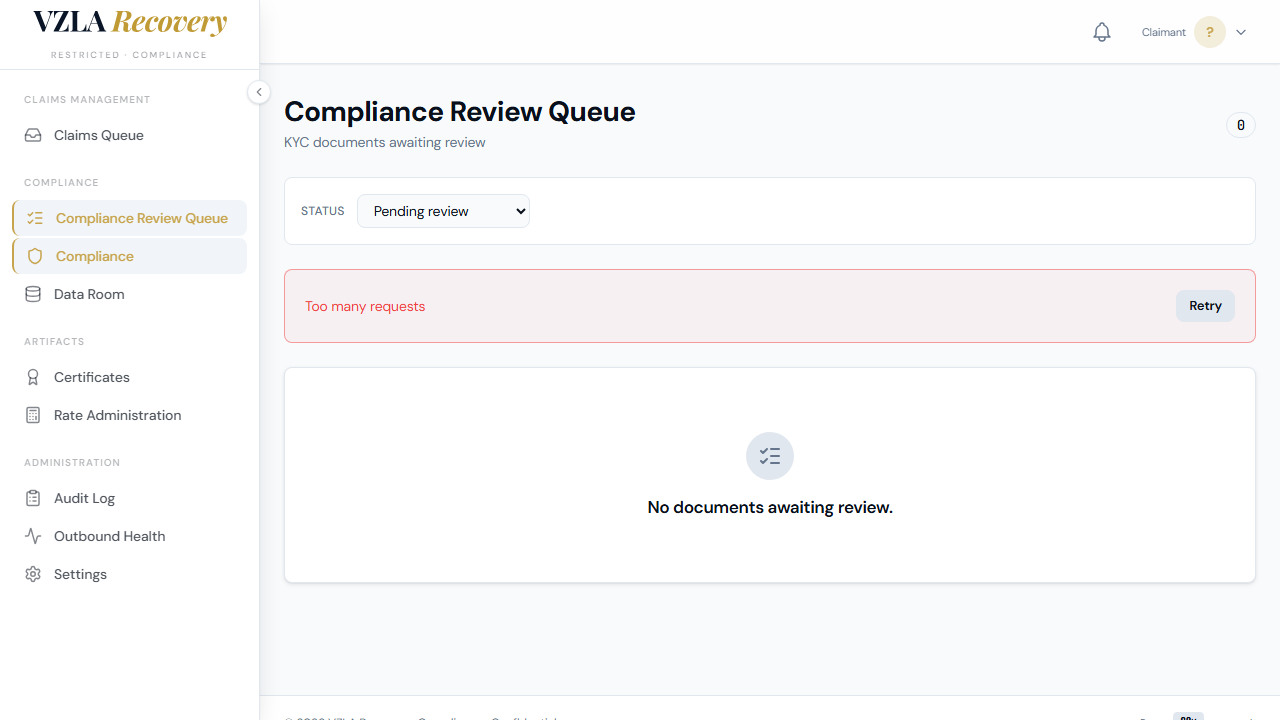Click the Compliance shield icon
The image size is (1280, 720).
click(35, 256)
